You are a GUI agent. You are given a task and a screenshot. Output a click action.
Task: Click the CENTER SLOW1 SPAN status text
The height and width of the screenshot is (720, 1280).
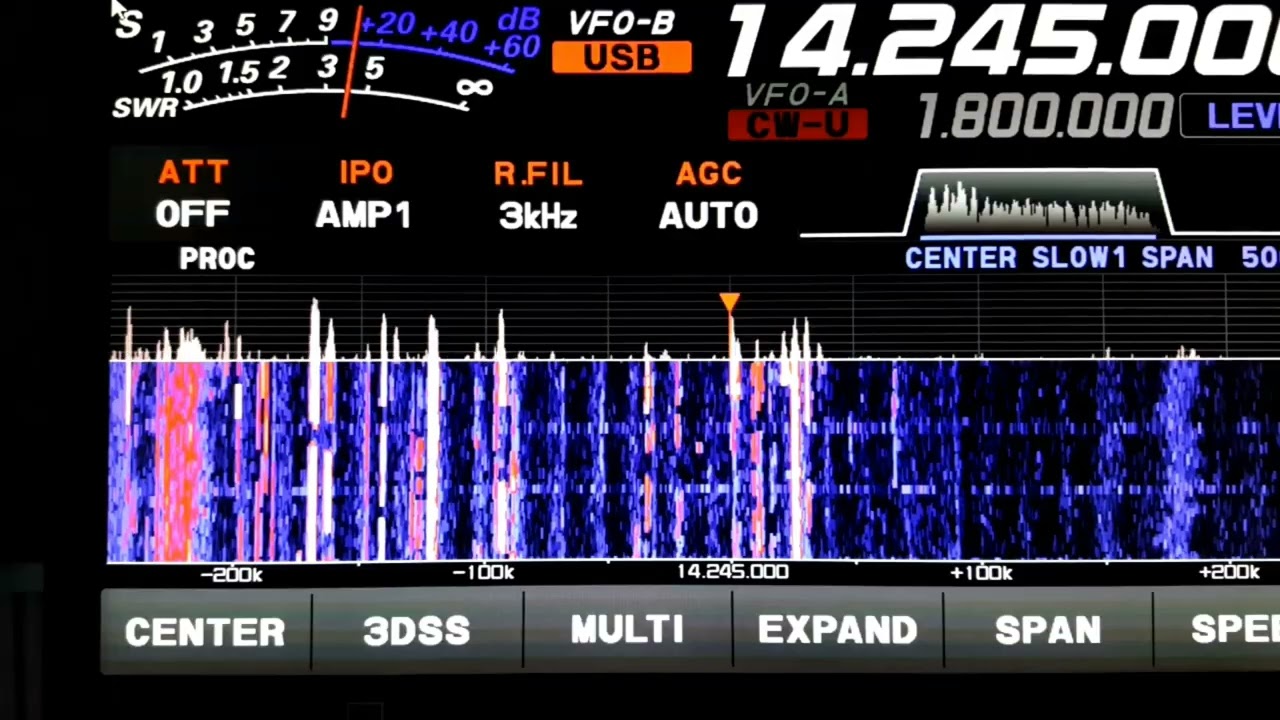pos(1059,258)
